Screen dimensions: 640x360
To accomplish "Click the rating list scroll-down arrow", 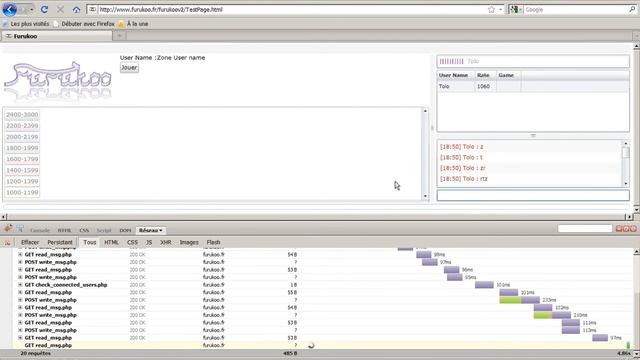I will tap(425, 196).
